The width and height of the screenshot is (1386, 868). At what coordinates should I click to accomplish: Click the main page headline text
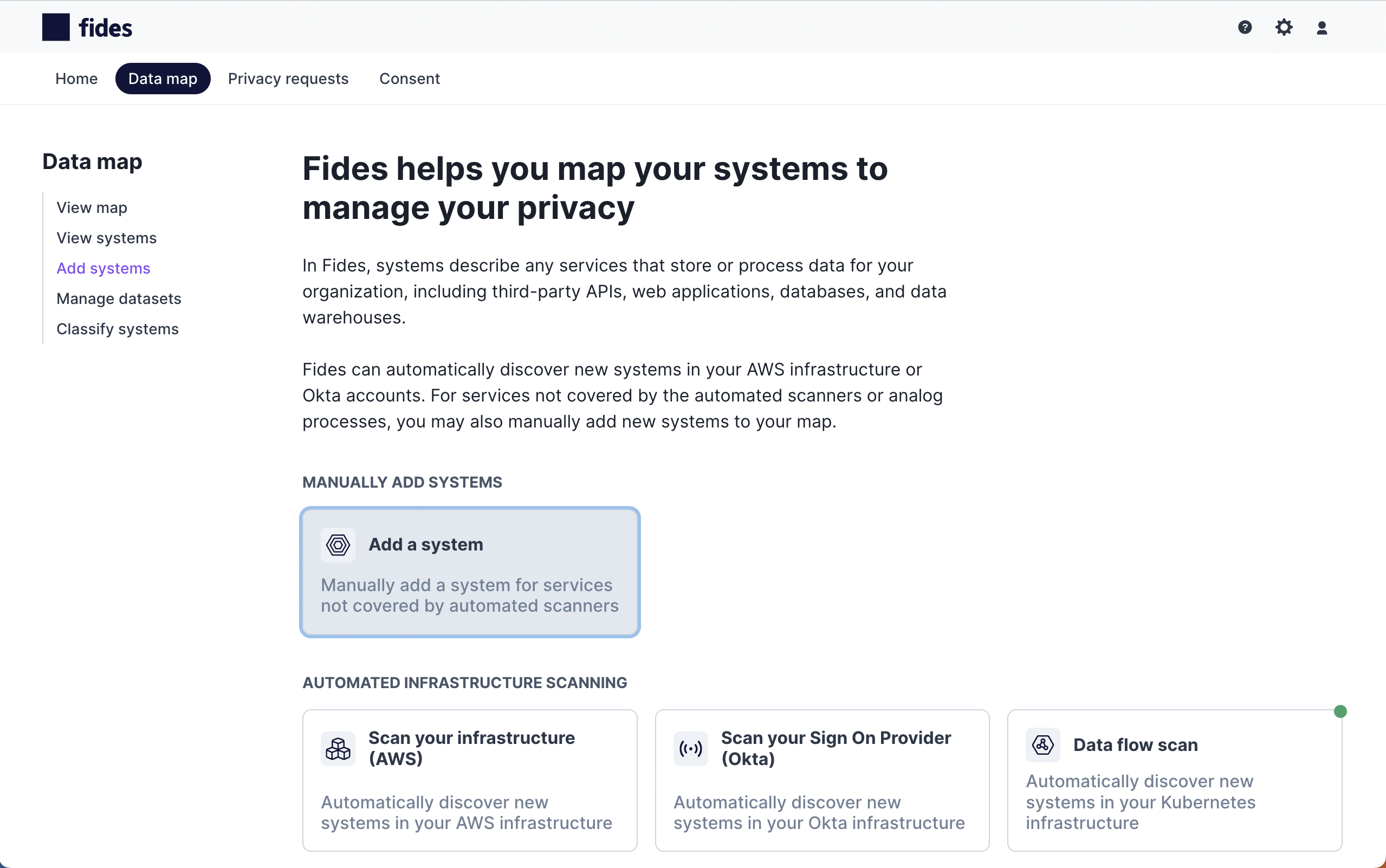pos(595,187)
